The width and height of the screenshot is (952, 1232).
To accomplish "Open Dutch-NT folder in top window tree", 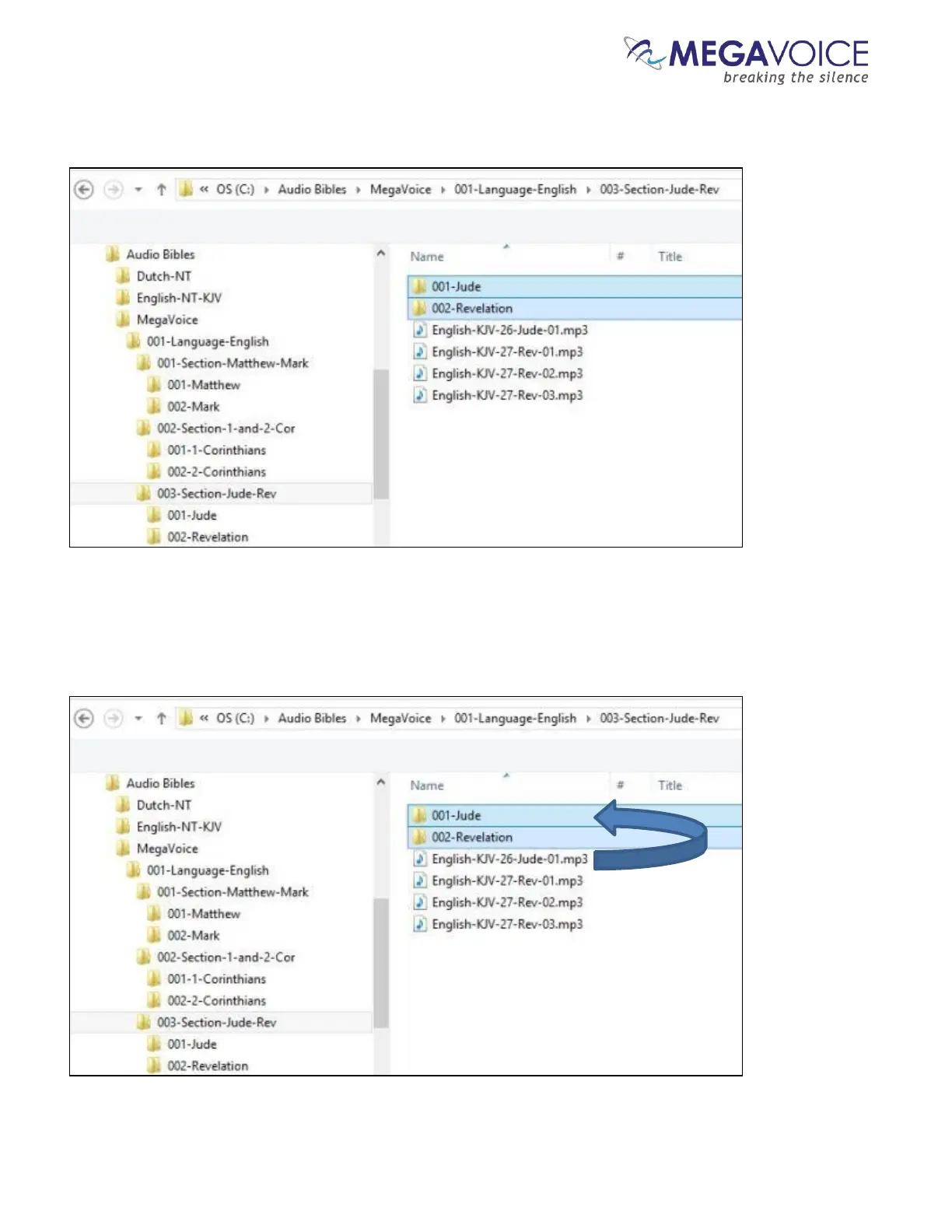I will tap(154, 276).
